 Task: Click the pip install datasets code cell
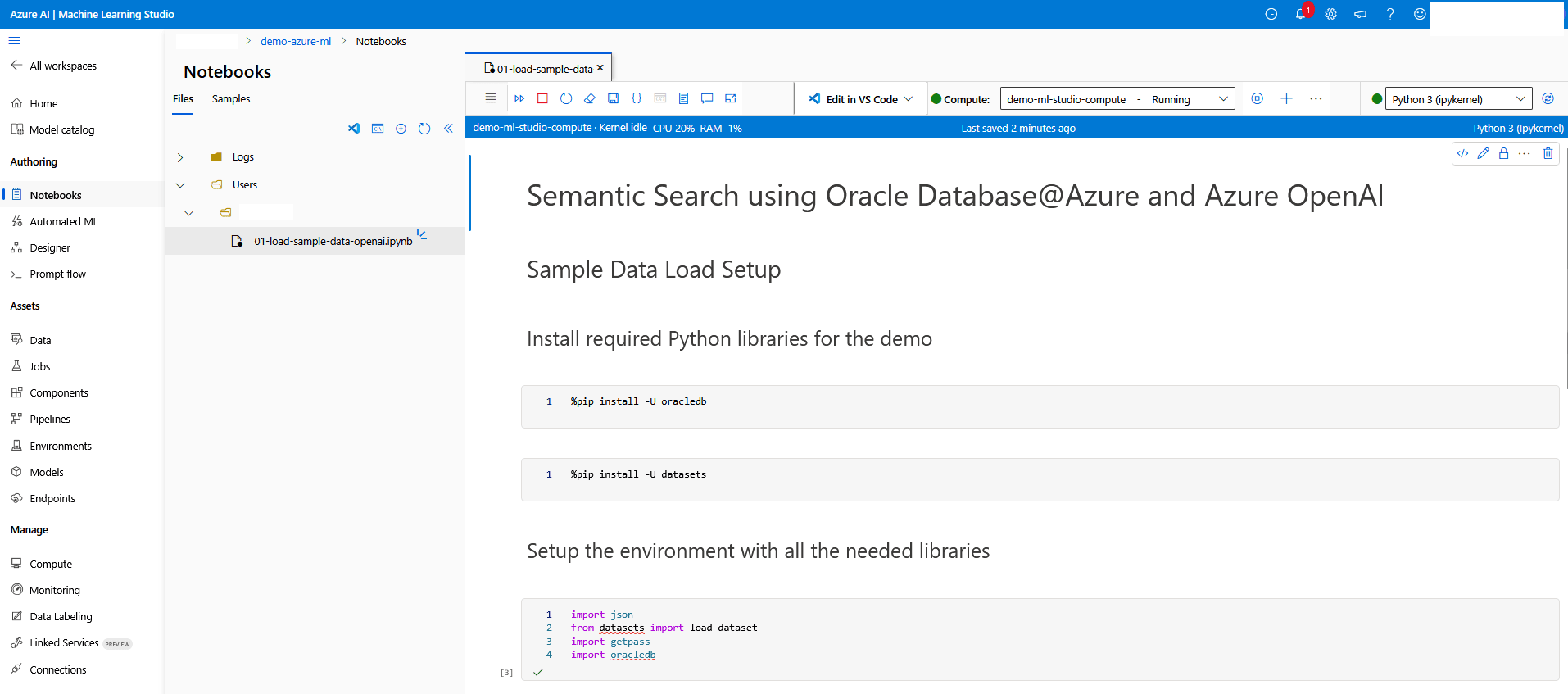click(1040, 479)
